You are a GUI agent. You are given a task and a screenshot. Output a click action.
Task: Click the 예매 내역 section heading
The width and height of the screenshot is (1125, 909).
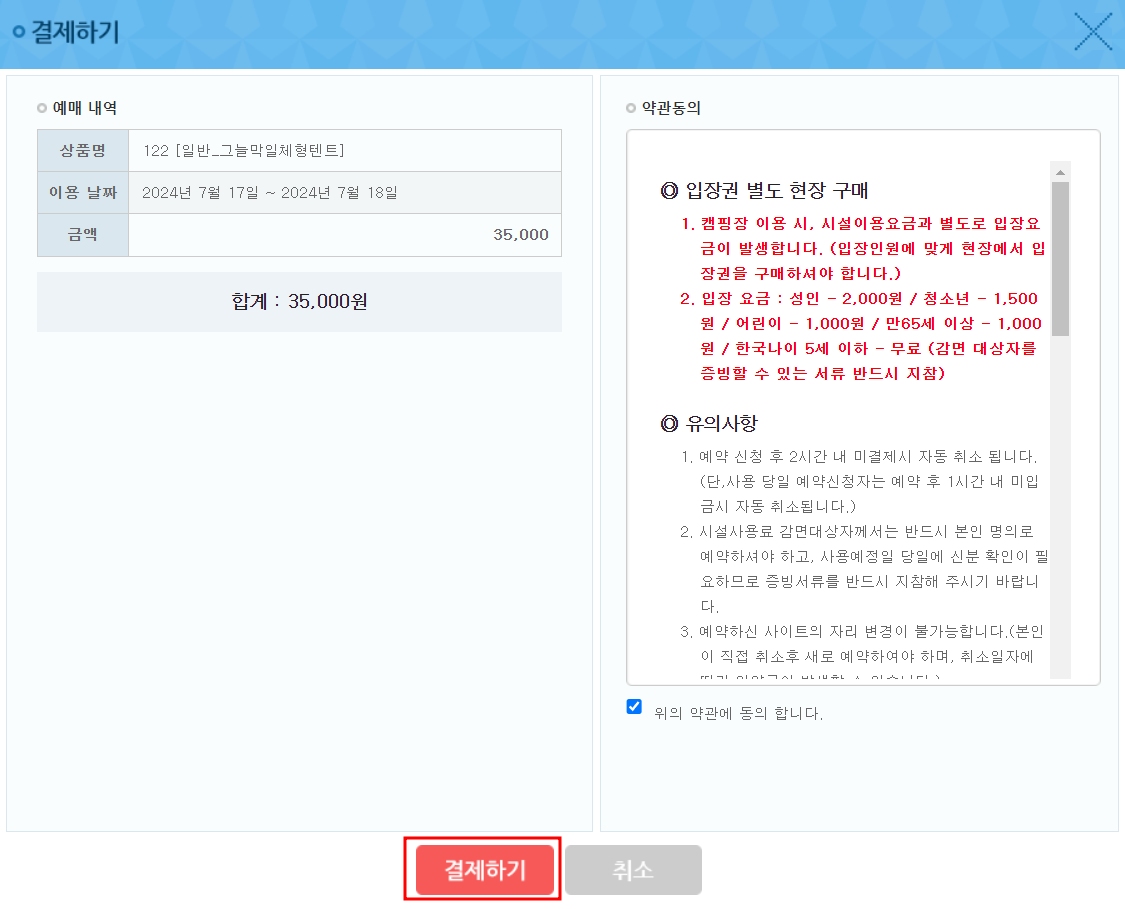tap(85, 108)
